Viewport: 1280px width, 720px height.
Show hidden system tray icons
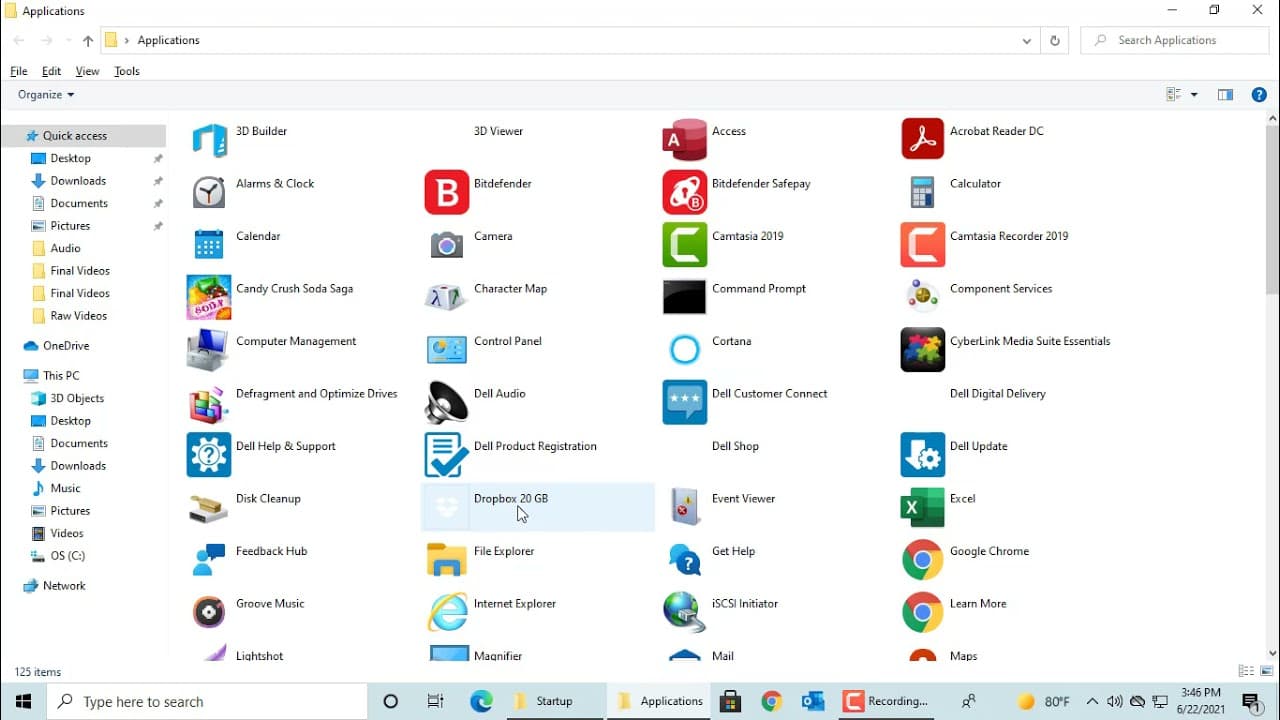[x=1092, y=701]
